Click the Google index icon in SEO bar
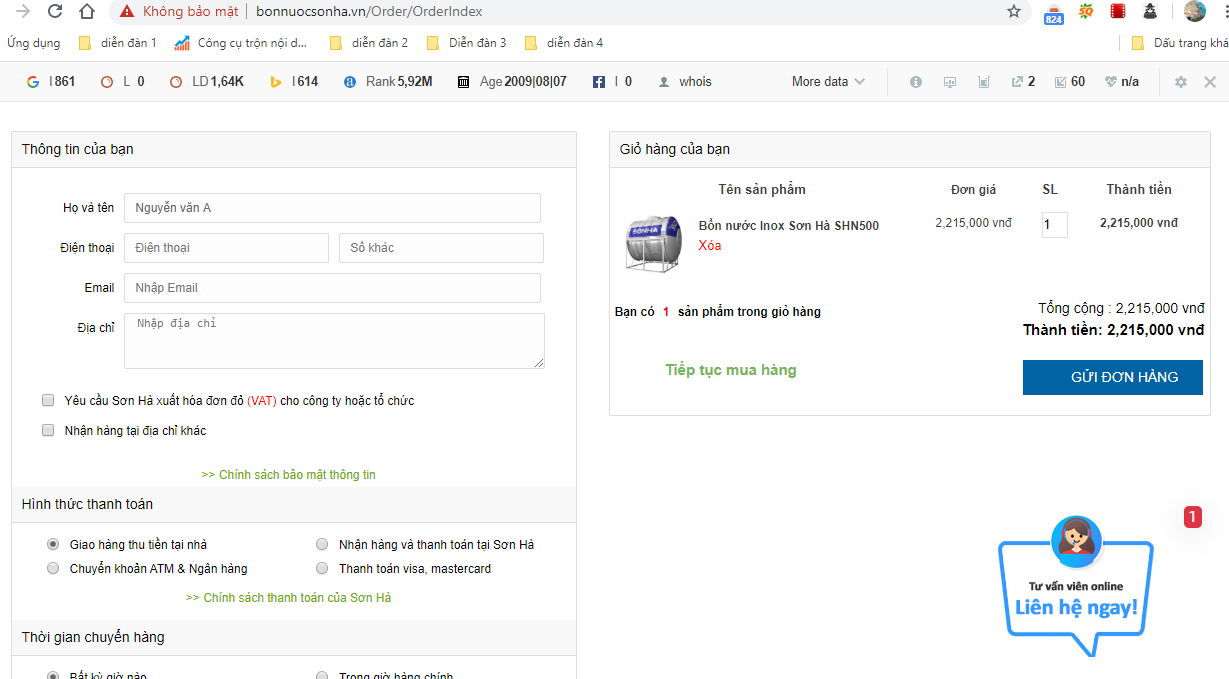 [33, 82]
